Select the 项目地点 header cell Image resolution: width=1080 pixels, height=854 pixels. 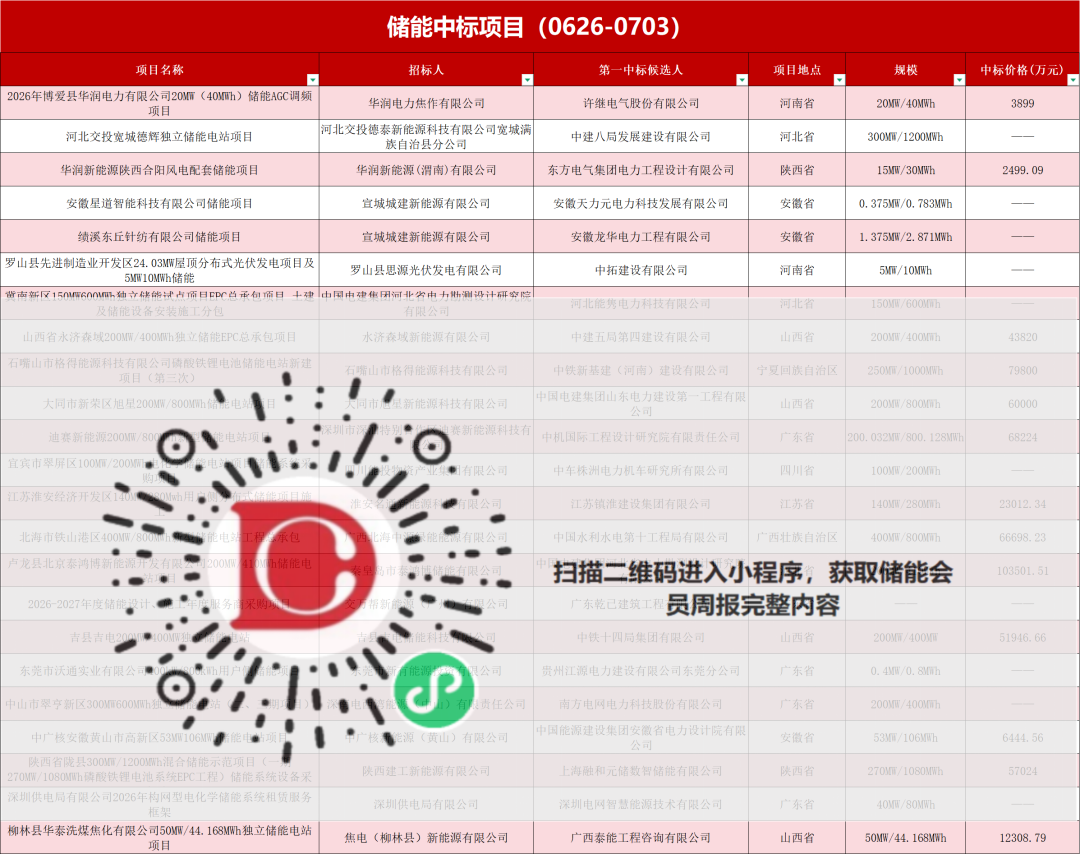coord(797,70)
